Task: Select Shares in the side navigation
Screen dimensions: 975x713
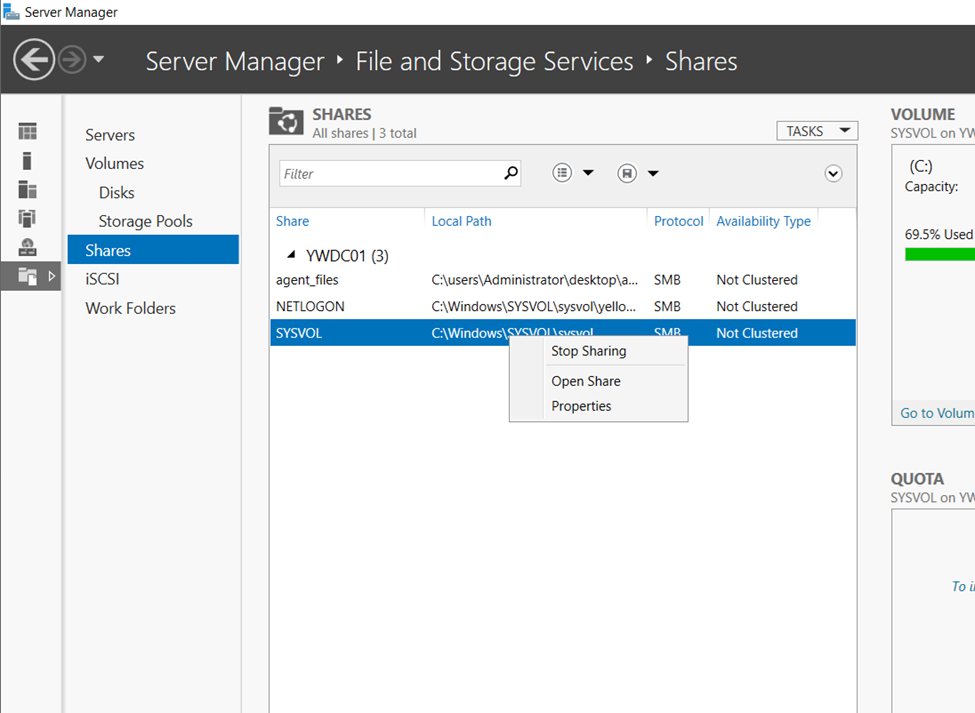Action: point(153,250)
